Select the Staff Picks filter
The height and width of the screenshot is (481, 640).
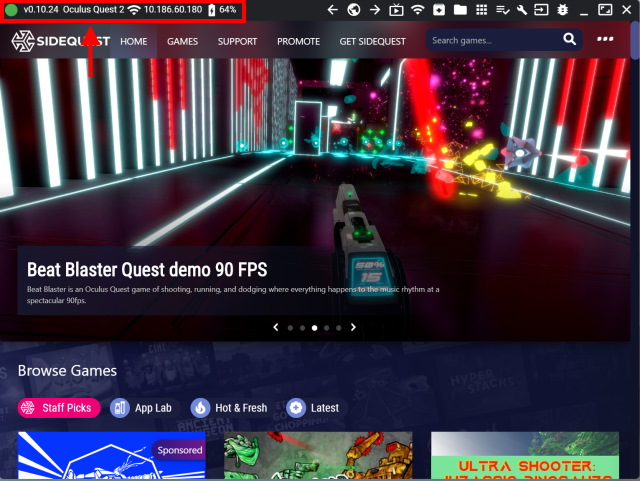59,408
